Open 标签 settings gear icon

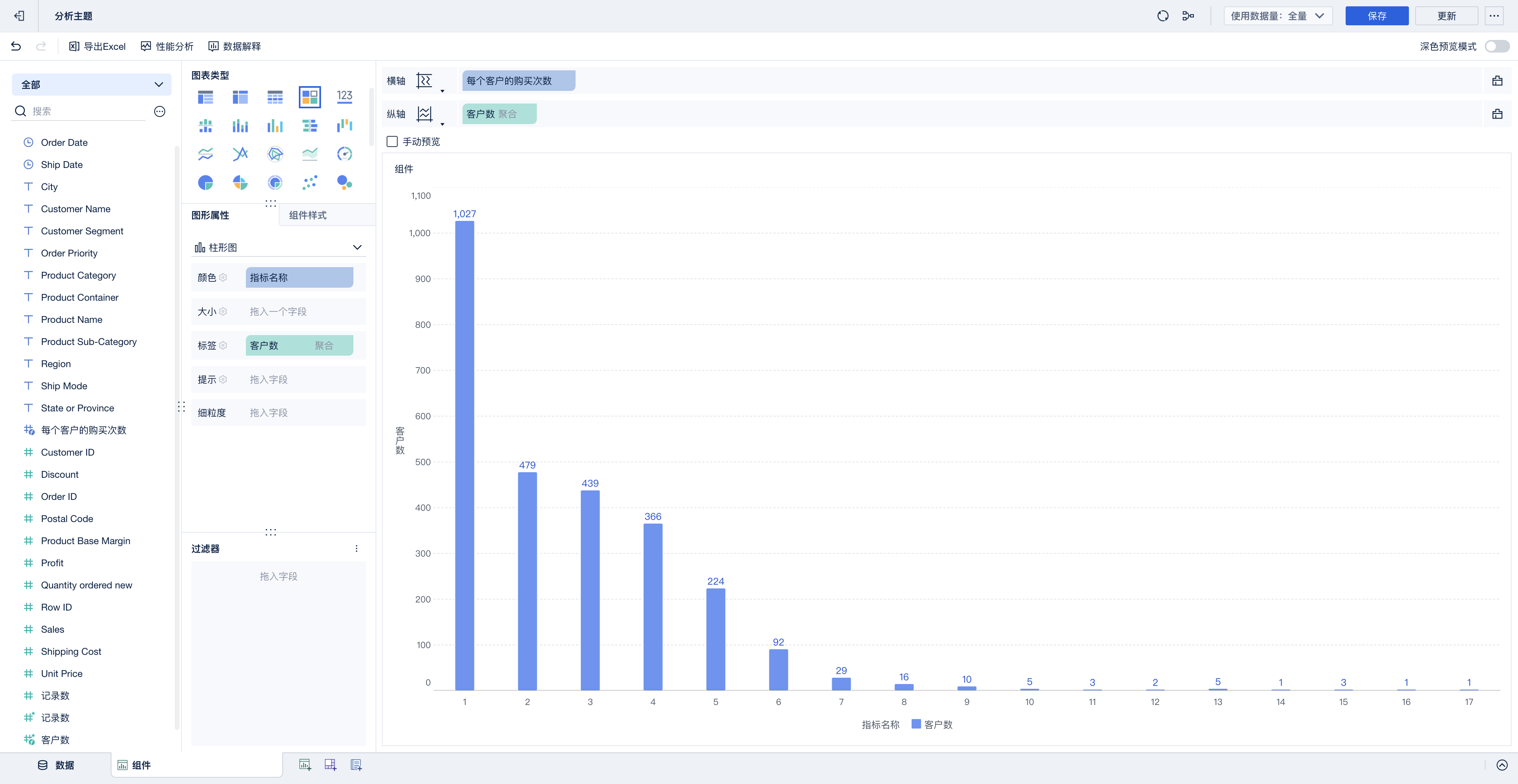click(223, 345)
